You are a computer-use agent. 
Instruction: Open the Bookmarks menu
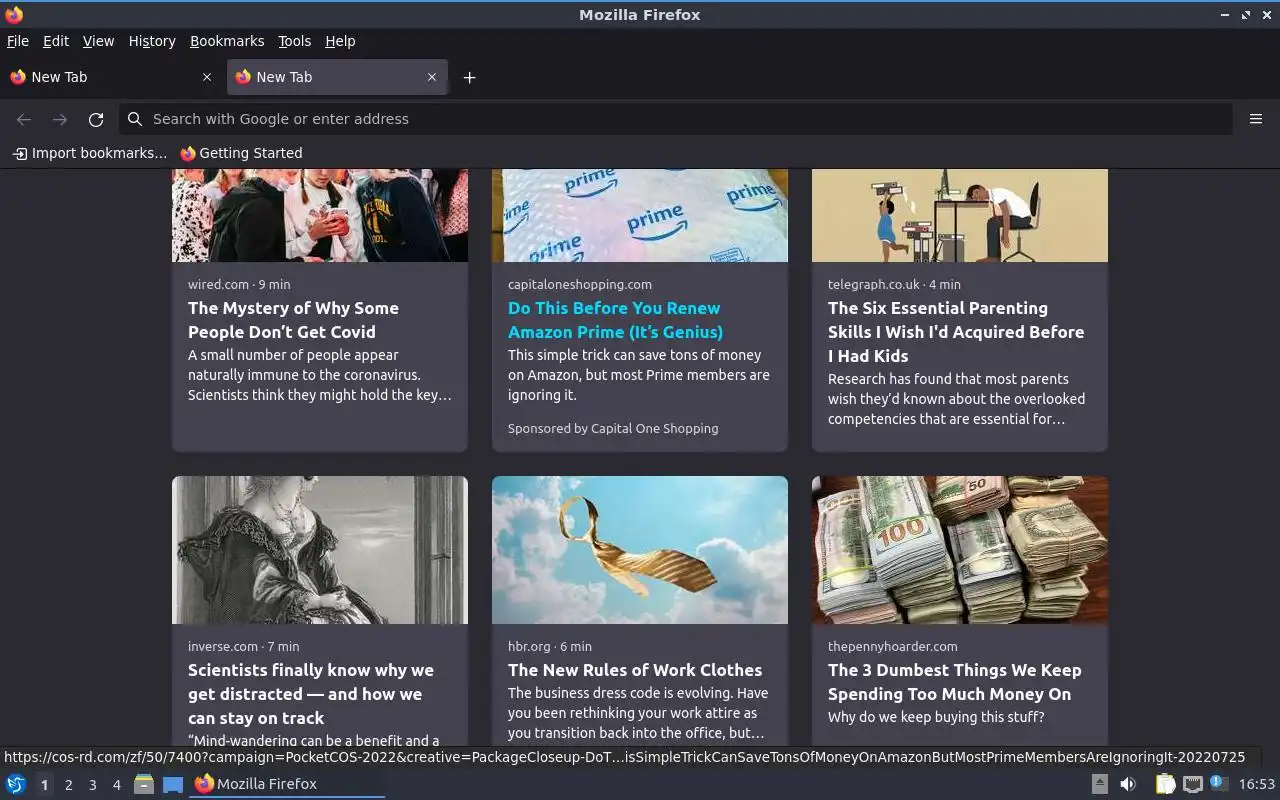227,41
